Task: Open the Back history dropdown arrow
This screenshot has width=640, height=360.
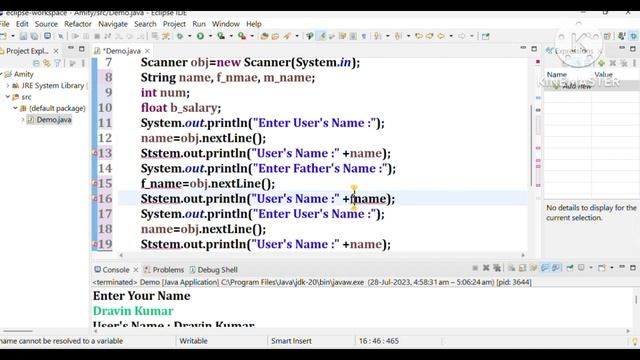Action: [451, 36]
